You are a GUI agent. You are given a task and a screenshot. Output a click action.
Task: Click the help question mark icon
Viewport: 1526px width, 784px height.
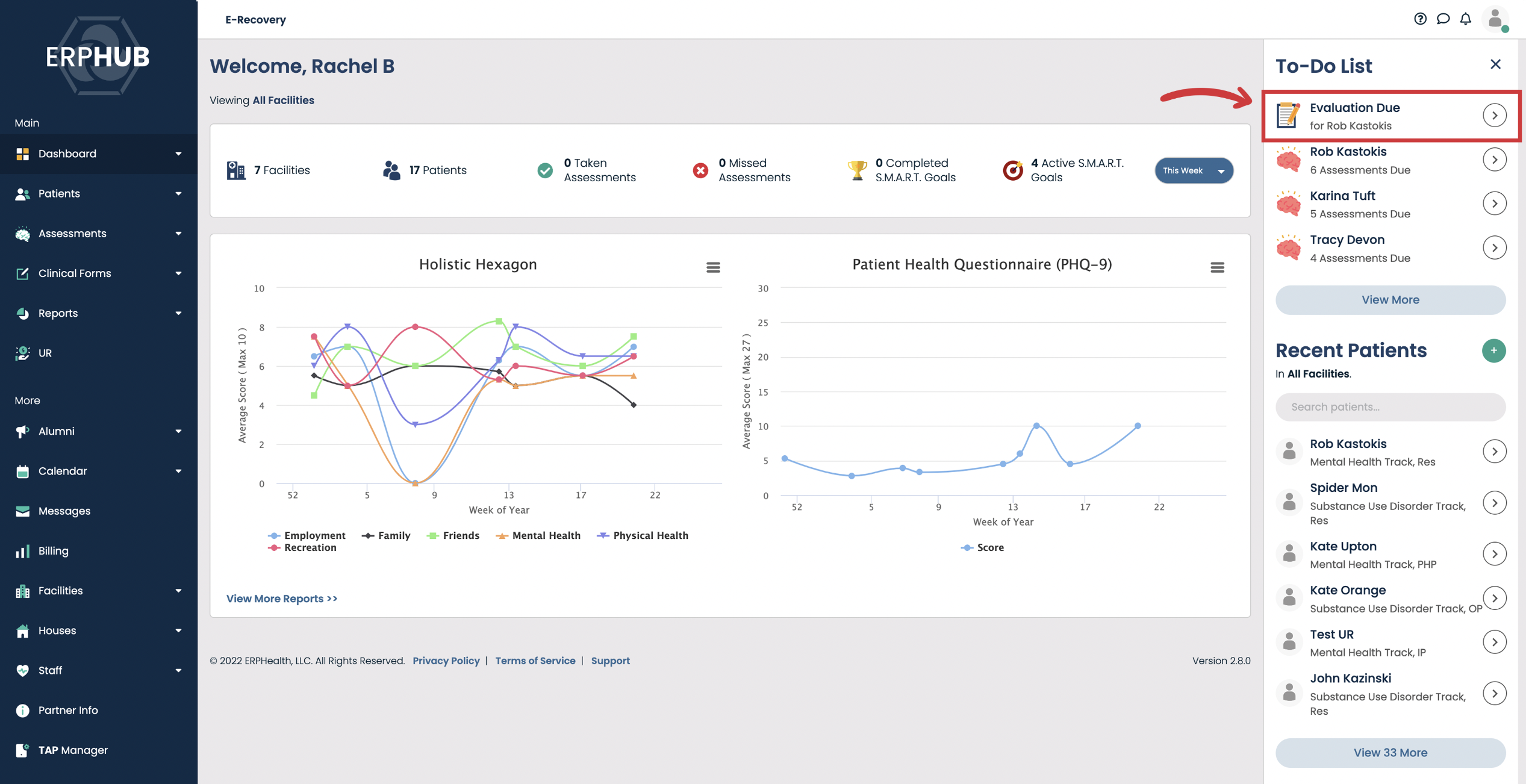(1420, 19)
